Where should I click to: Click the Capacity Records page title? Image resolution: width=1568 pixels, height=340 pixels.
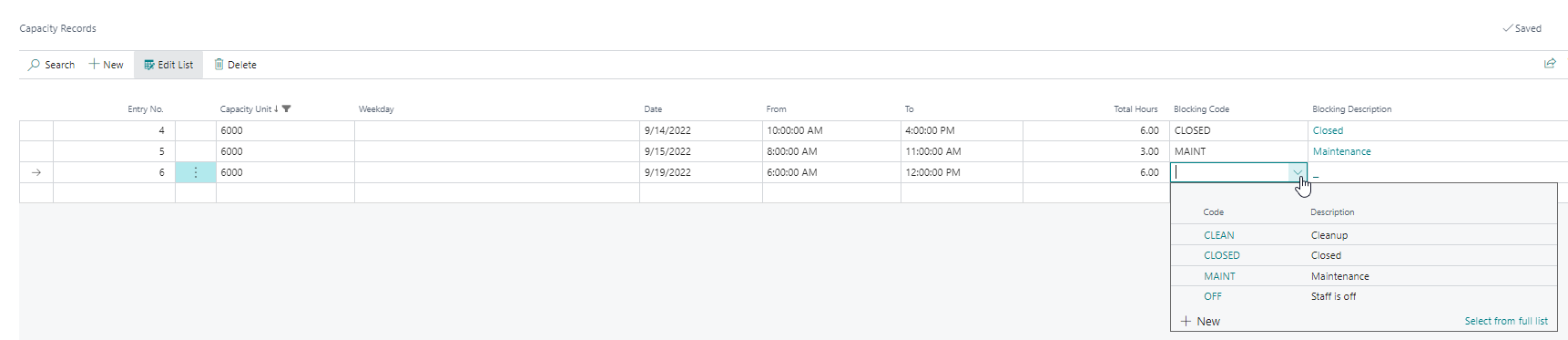click(x=57, y=28)
